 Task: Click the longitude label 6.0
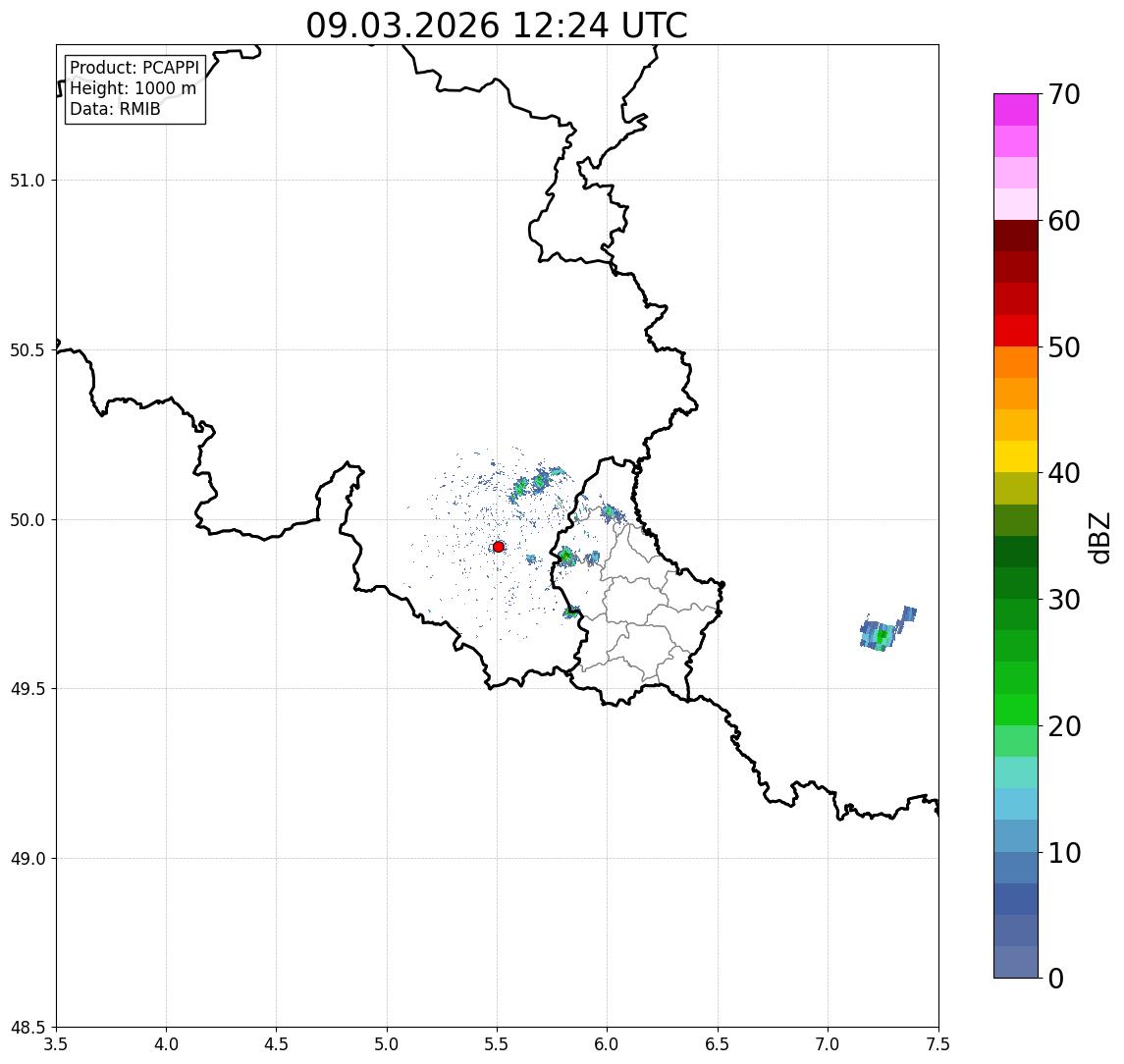tap(608, 1044)
